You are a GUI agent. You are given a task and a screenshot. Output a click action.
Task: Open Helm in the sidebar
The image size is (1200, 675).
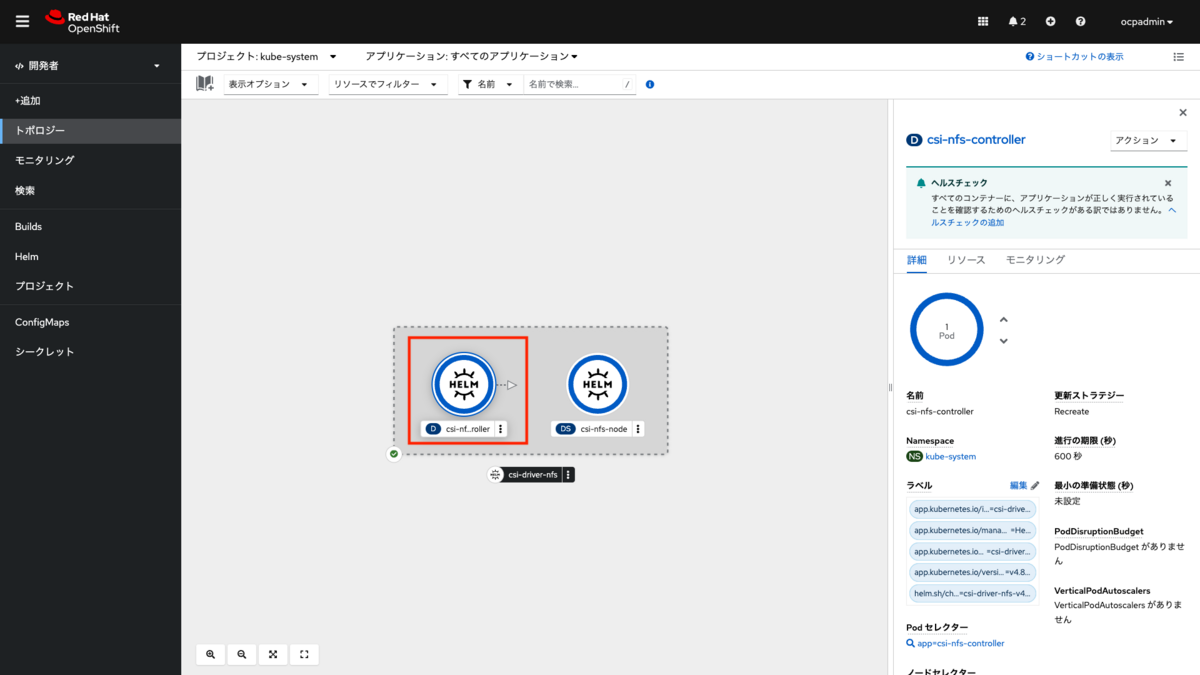click(91, 257)
